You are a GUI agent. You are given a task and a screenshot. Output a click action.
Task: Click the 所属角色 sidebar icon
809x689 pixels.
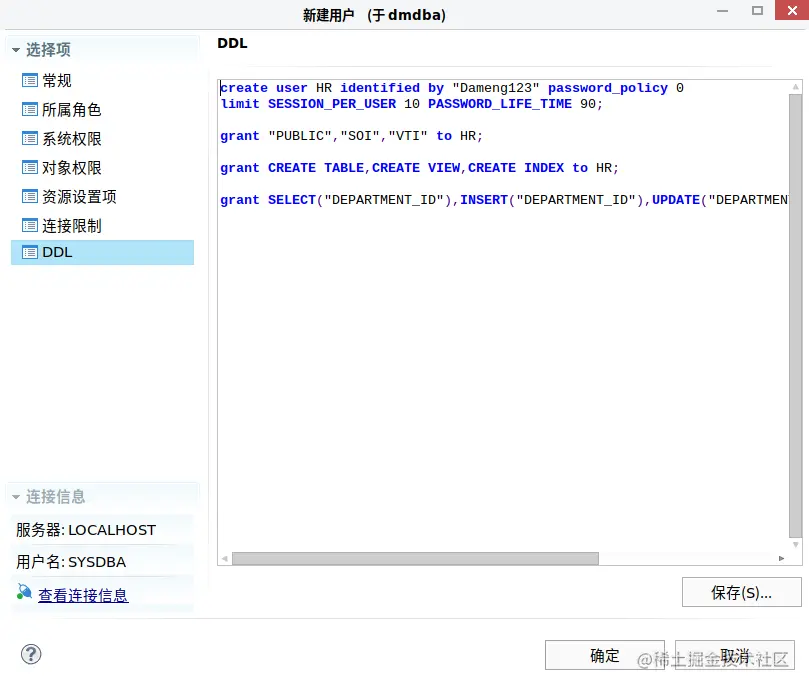[x=31, y=109]
